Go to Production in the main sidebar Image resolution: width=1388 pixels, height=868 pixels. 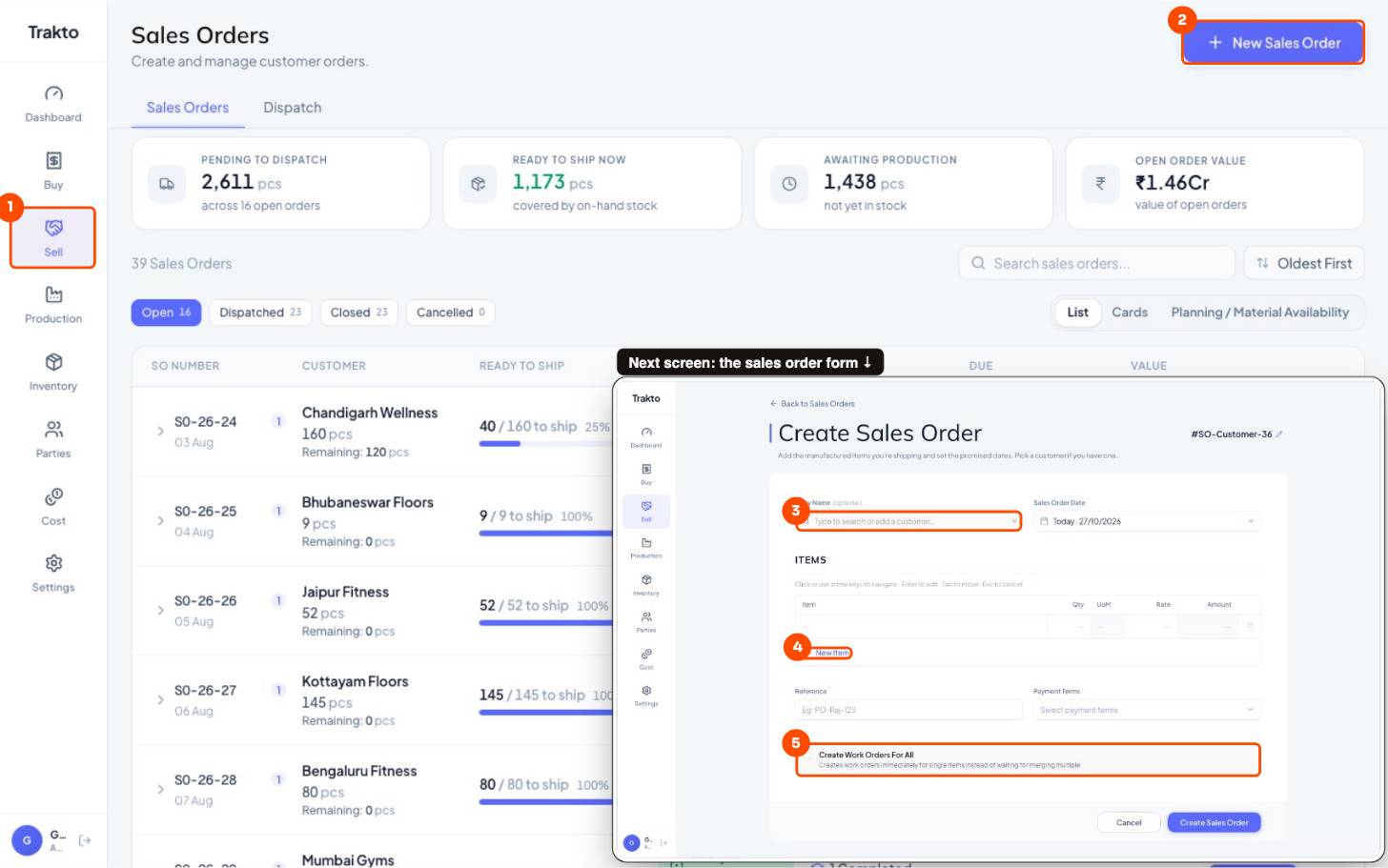pyautogui.click(x=53, y=305)
